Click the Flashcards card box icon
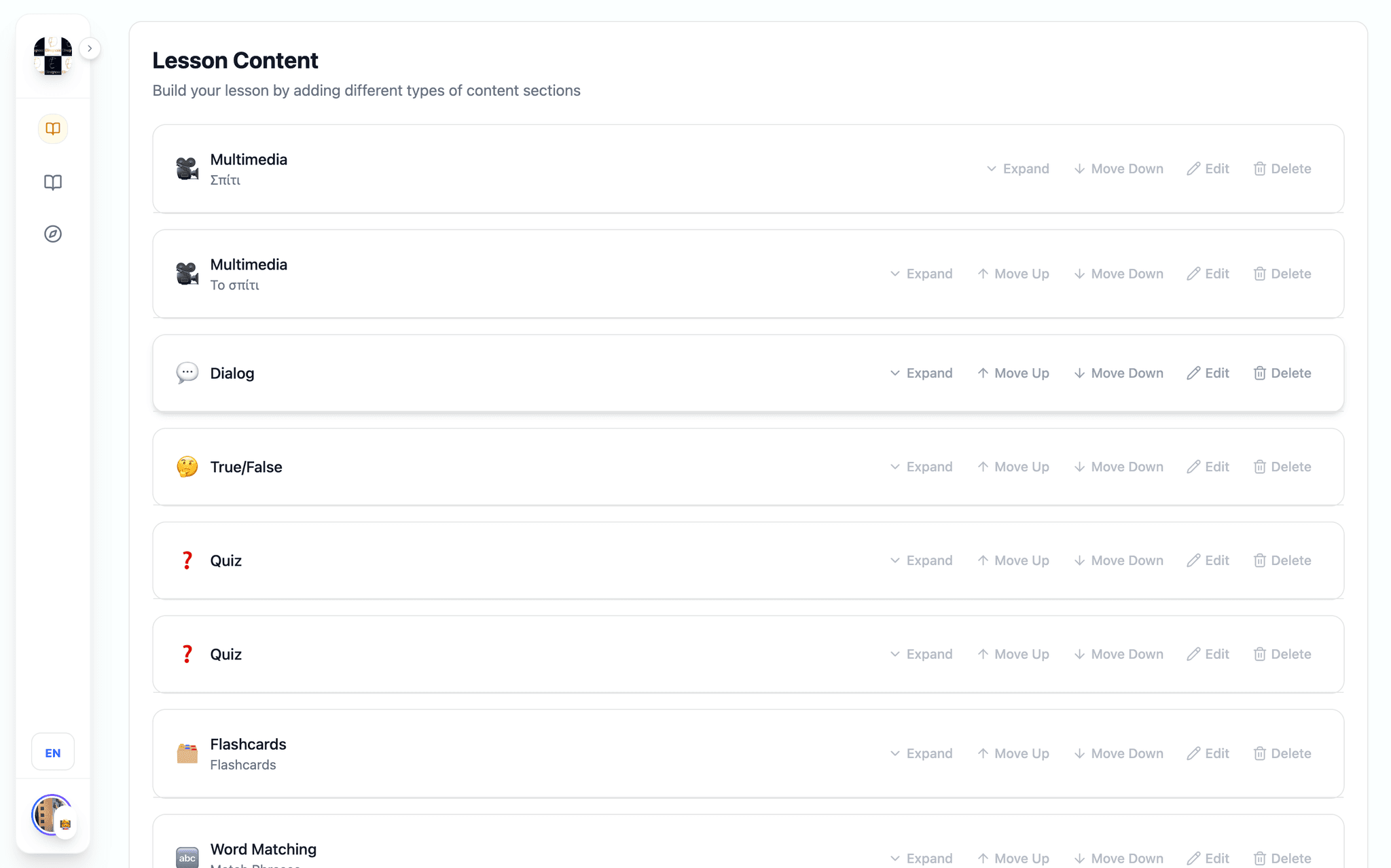The image size is (1391, 868). (187, 753)
